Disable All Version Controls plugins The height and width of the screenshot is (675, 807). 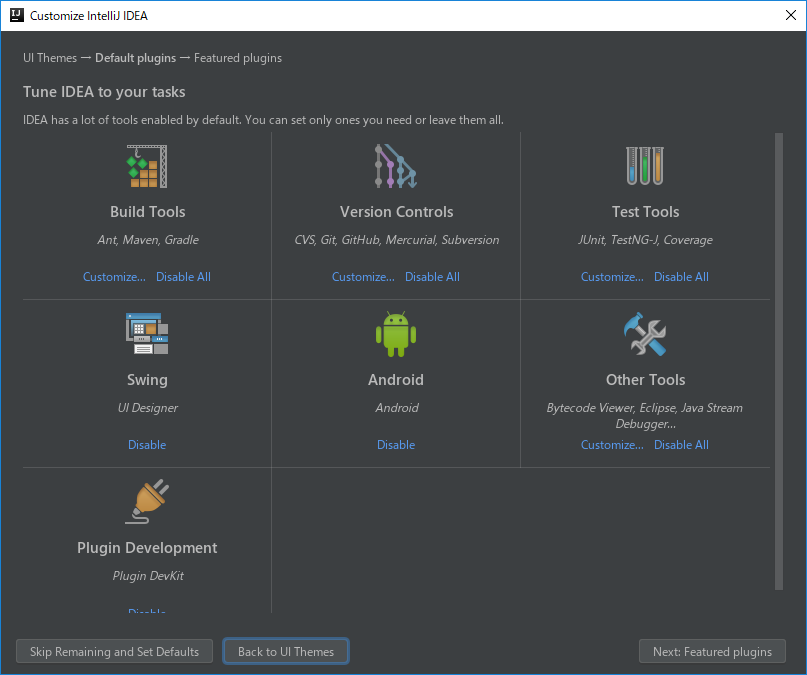[x=432, y=277]
